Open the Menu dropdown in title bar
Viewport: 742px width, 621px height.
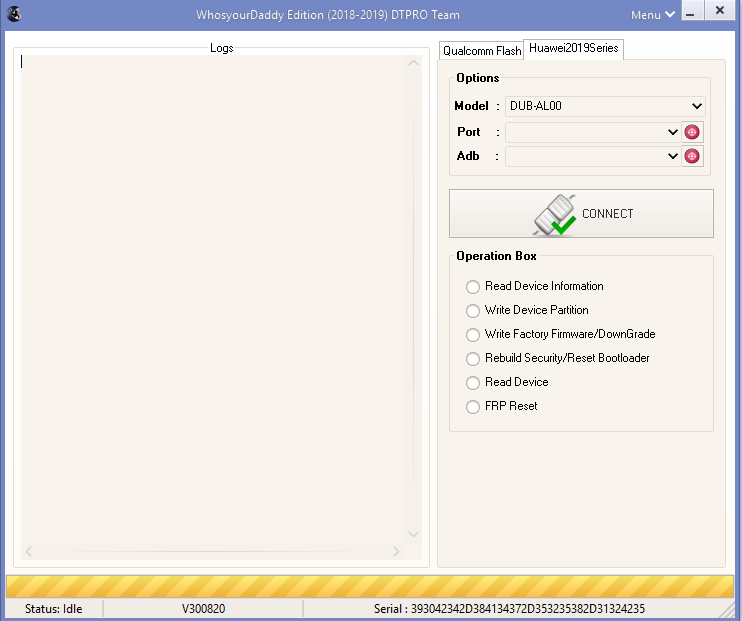coord(652,15)
